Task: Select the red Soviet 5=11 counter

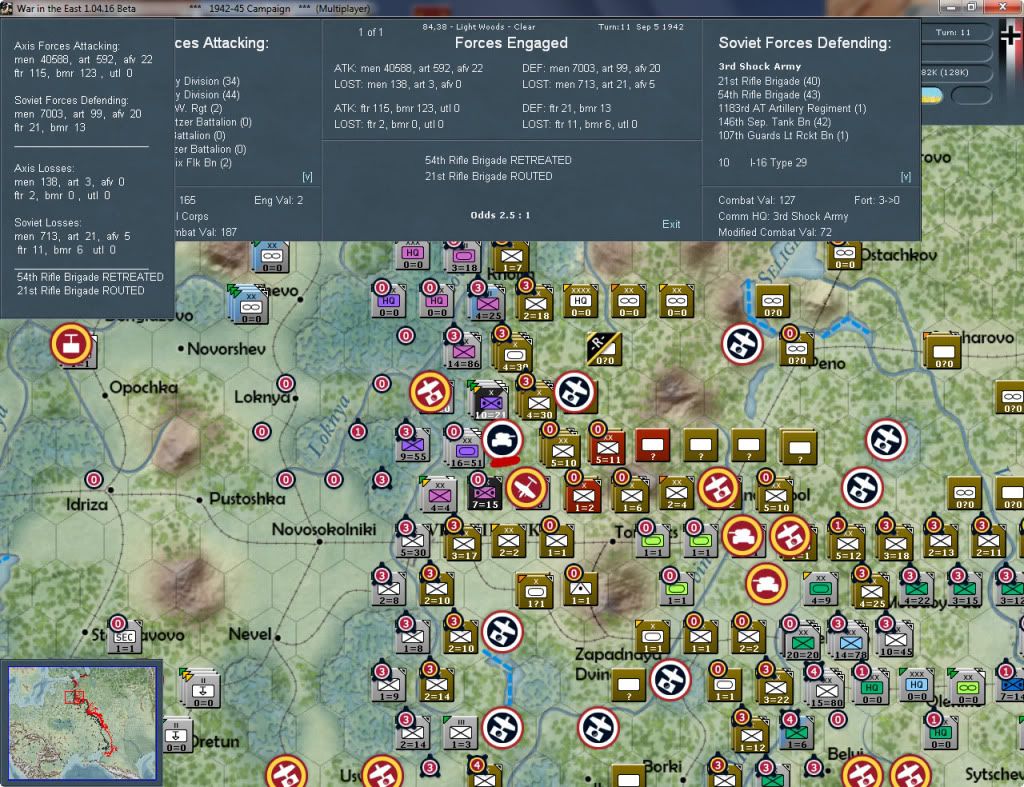Action: 607,448
